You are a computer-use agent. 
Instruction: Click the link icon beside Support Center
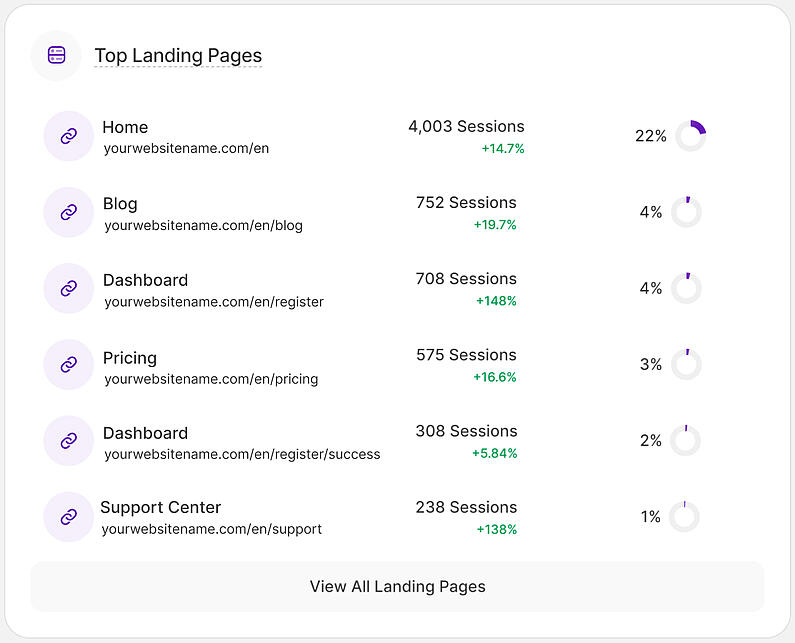[69, 517]
